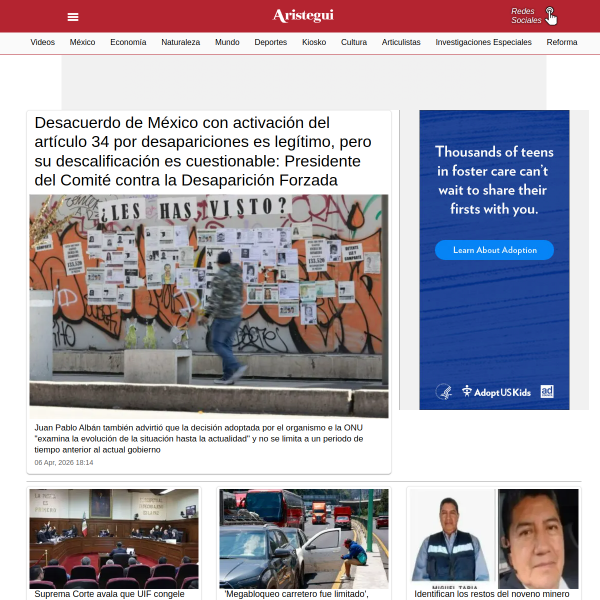Open the Videos section
Image resolution: width=600 pixels, height=600 pixels.
click(x=42, y=42)
